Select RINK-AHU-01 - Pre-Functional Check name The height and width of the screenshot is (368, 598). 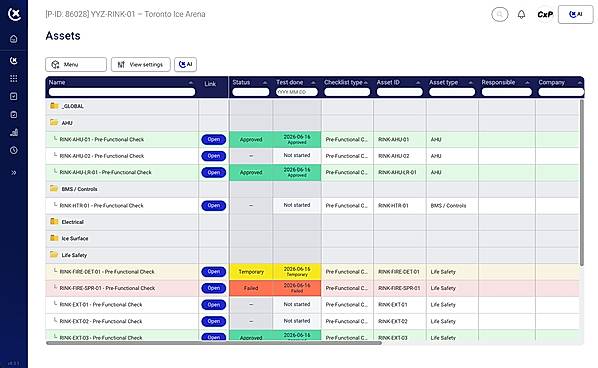point(102,140)
